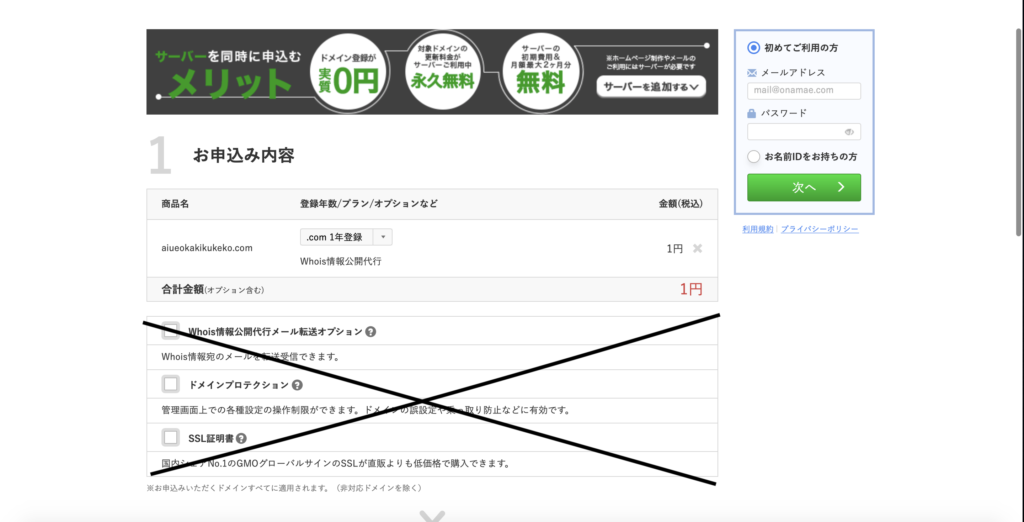The height and width of the screenshot is (522, 1024).
Task: Click 金額(税込) column header
Action: pyautogui.click(x=680, y=204)
